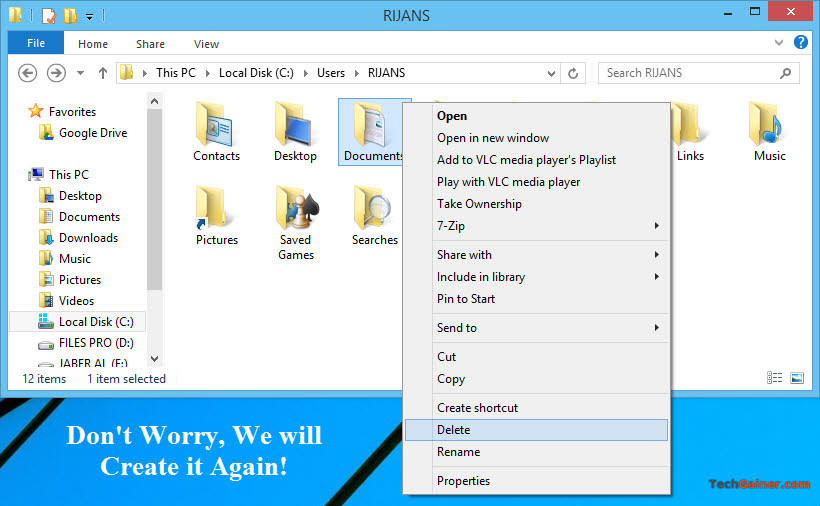Switch to details view layout icon
Image resolution: width=820 pixels, height=506 pixels.
click(775, 377)
